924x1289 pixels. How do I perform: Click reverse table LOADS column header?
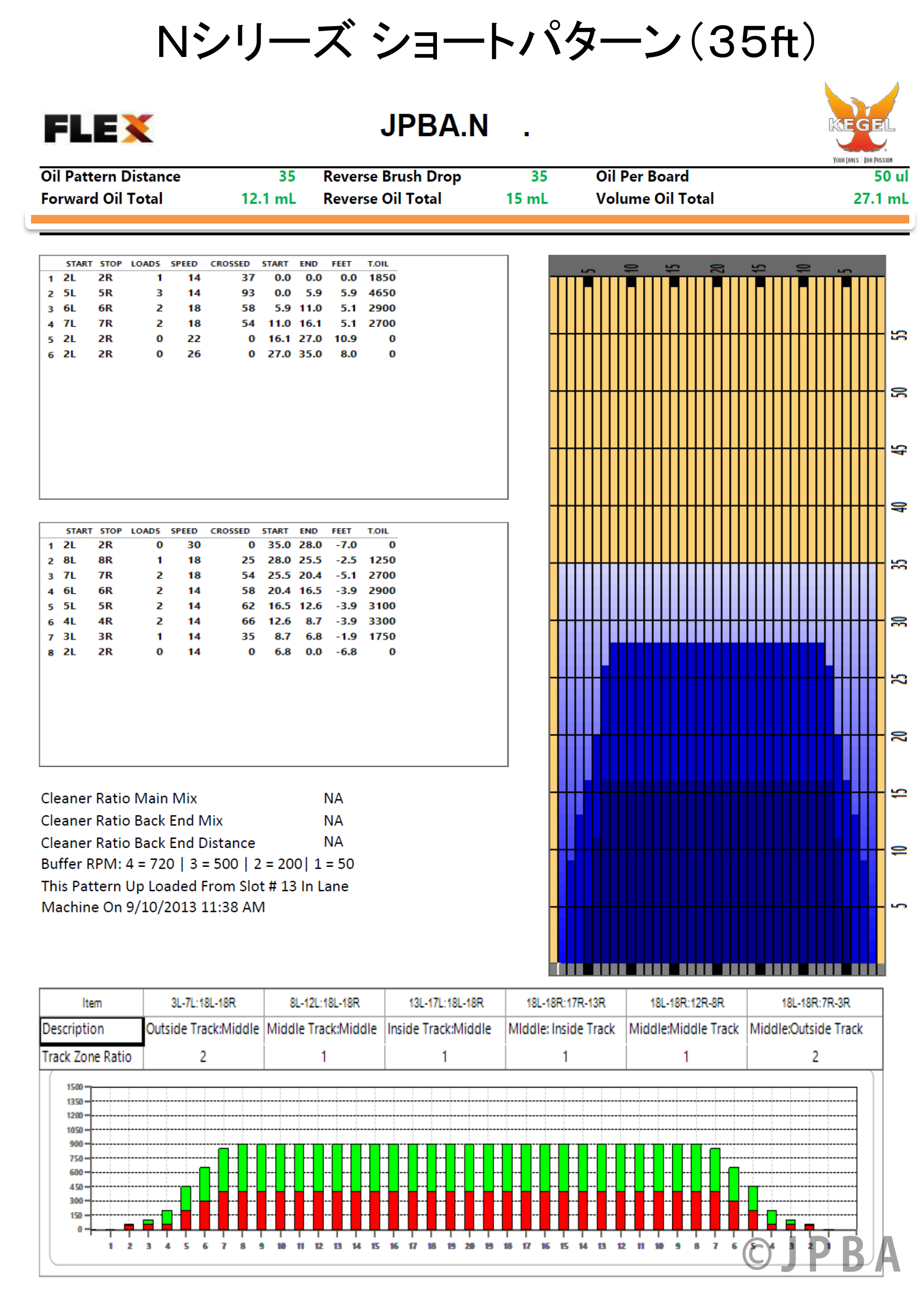(145, 531)
